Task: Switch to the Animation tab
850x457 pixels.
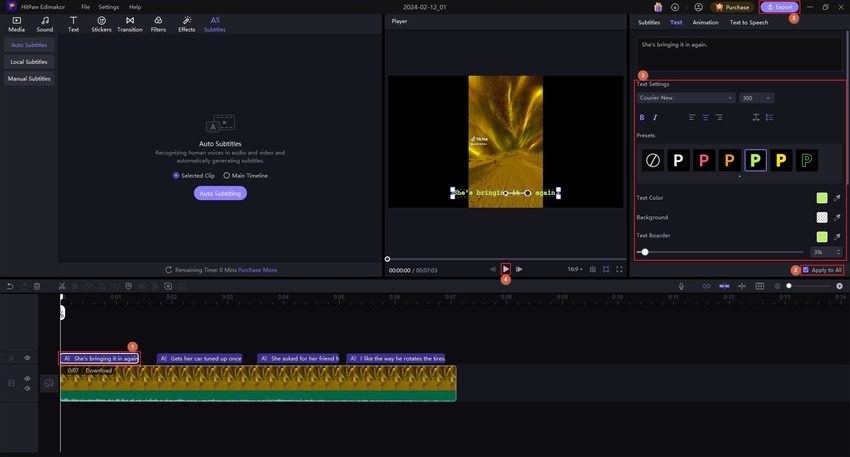Action: pos(705,22)
